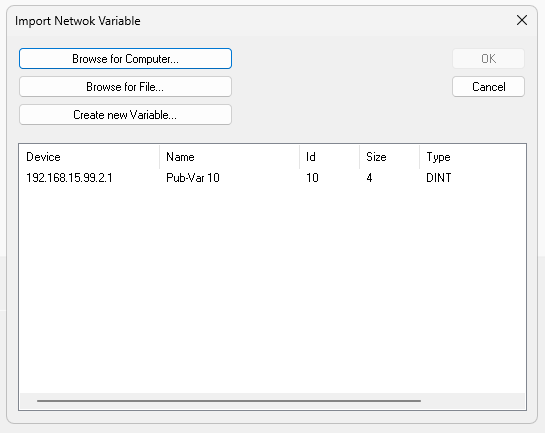Sort the list by Device column
The image size is (545, 433).
click(x=89, y=157)
